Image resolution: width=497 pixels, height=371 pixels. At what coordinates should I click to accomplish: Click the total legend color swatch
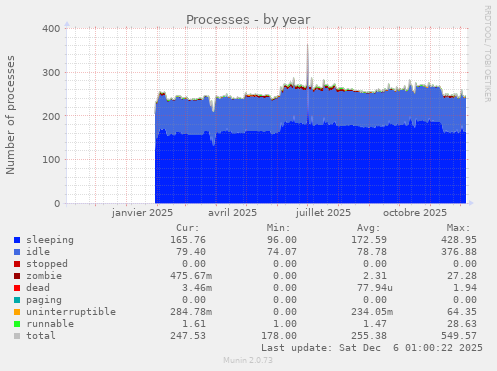click(x=17, y=336)
